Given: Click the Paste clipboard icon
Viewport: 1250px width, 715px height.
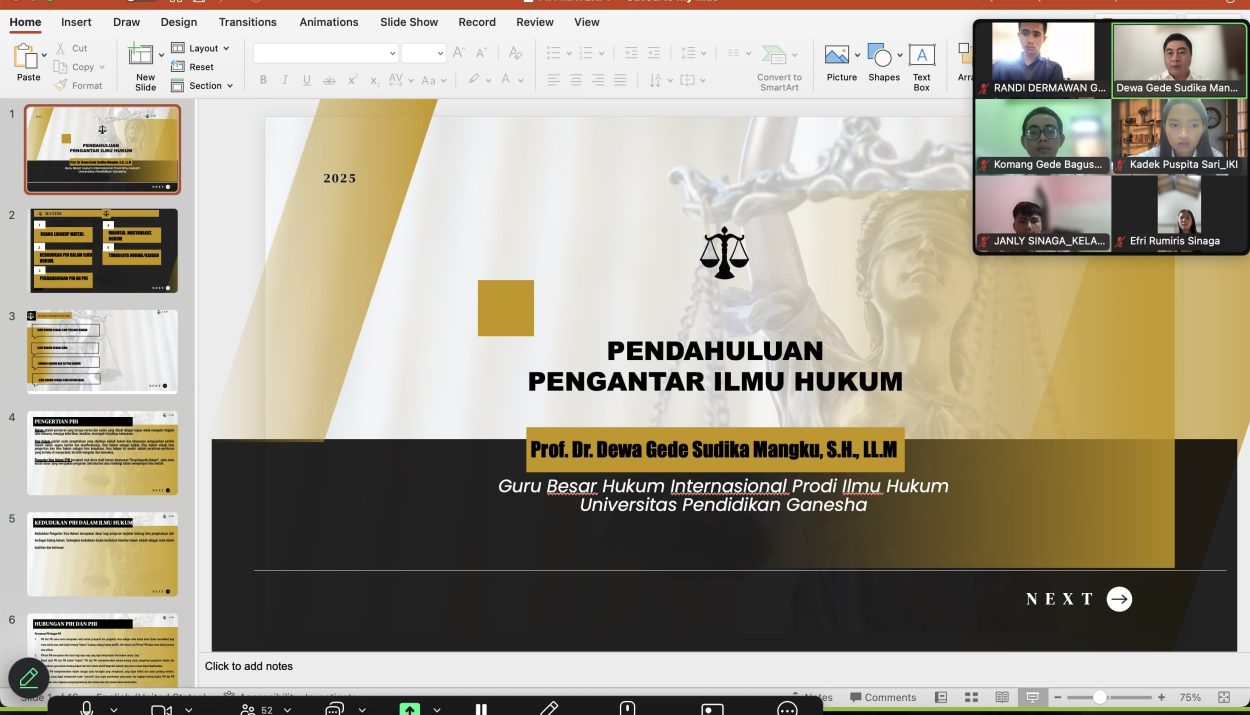Looking at the screenshot, I should [27, 59].
